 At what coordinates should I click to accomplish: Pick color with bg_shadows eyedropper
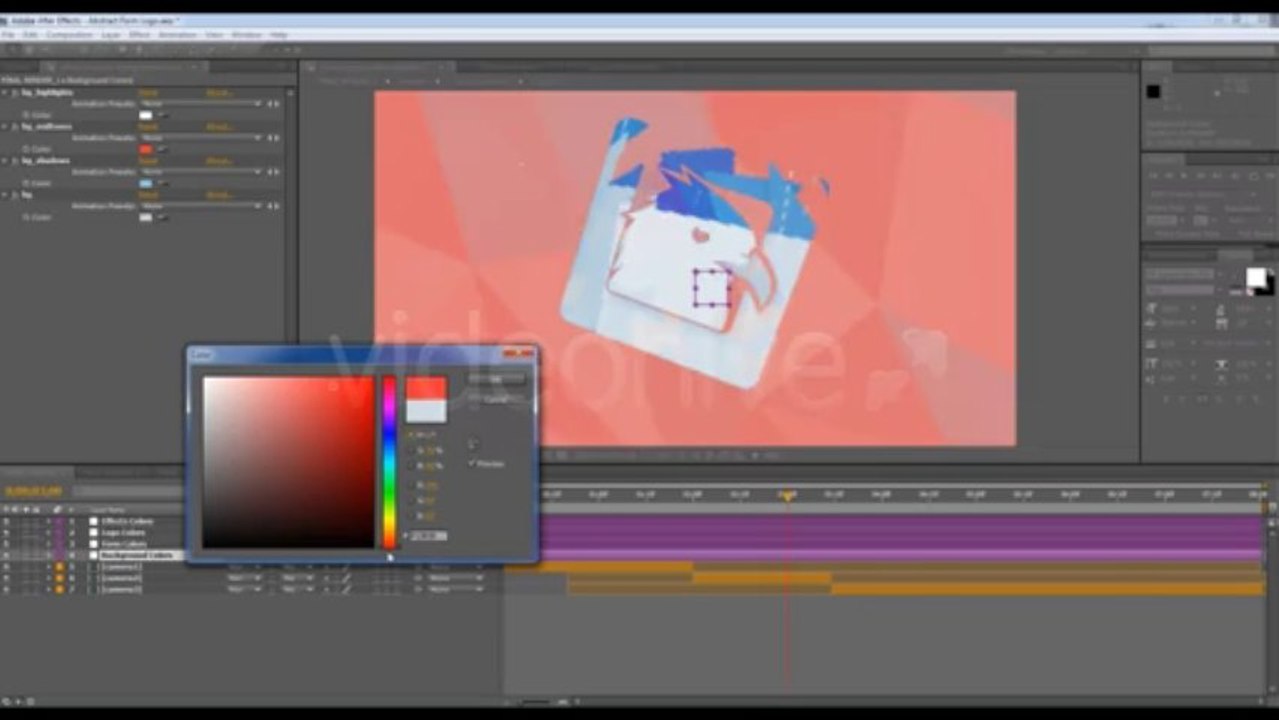tap(162, 183)
